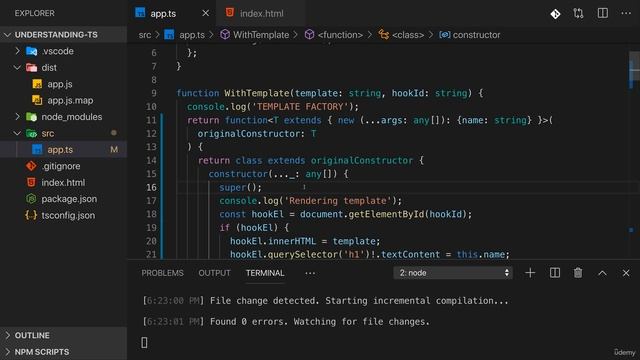Click the src folder icon
Viewport: 640px width, 360px height.
pyautogui.click(x=31, y=133)
